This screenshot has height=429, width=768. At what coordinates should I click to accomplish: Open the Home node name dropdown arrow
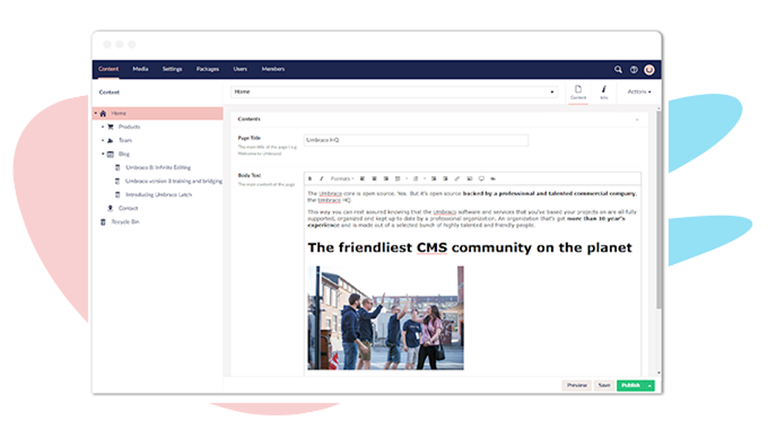click(x=552, y=92)
